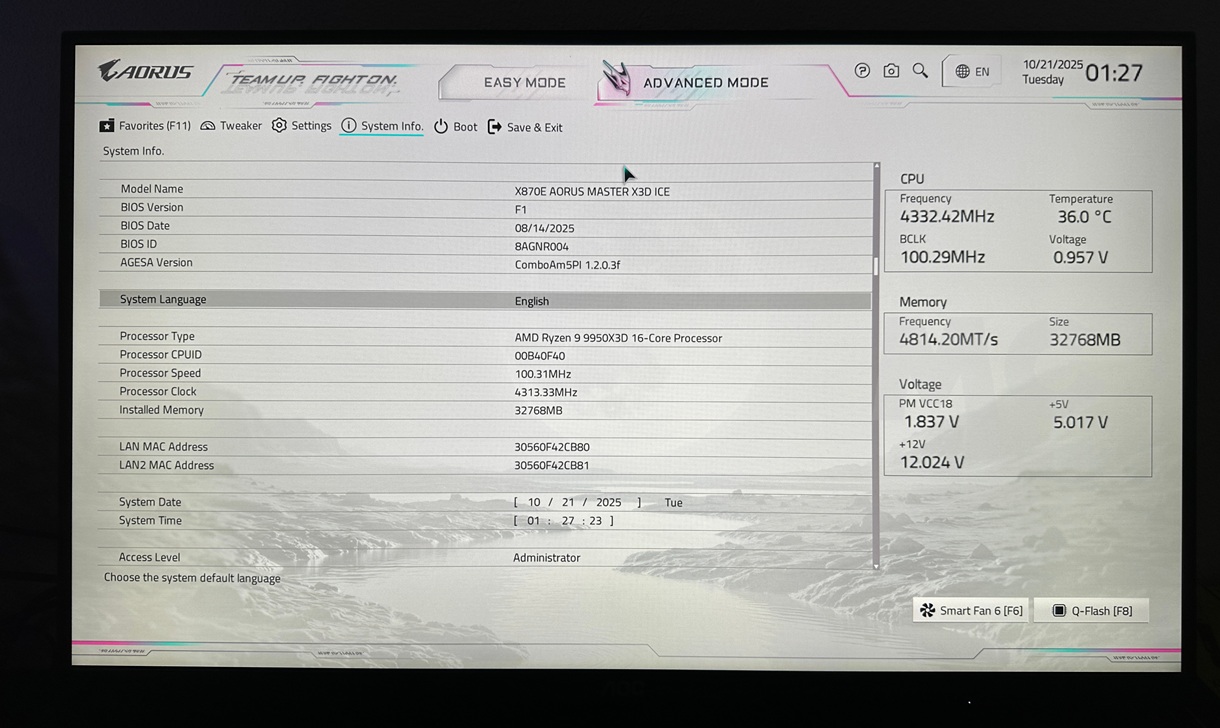Open the EN language selector
The width and height of the screenshot is (1220, 728).
972,72
